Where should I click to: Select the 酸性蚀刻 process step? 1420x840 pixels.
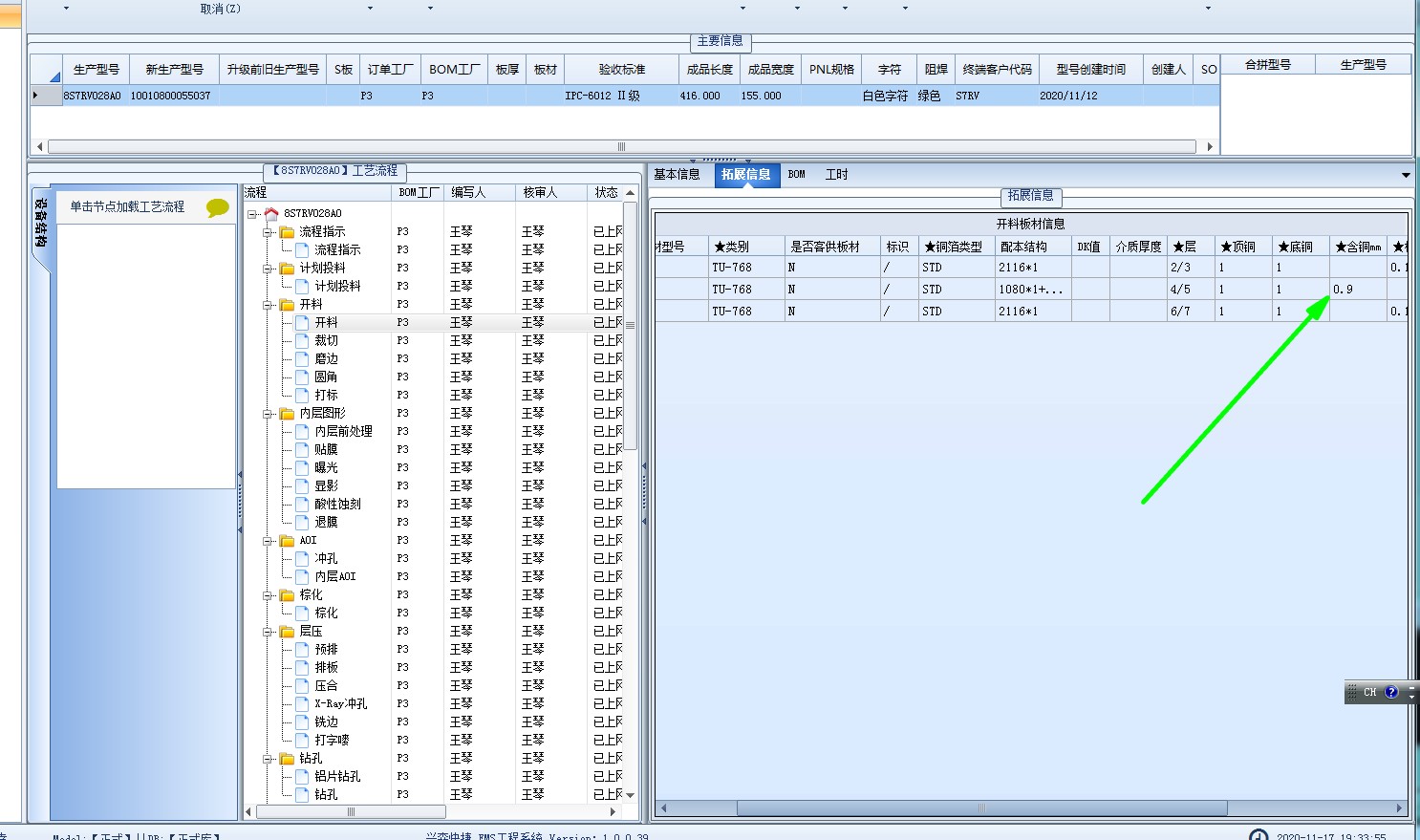coord(338,504)
